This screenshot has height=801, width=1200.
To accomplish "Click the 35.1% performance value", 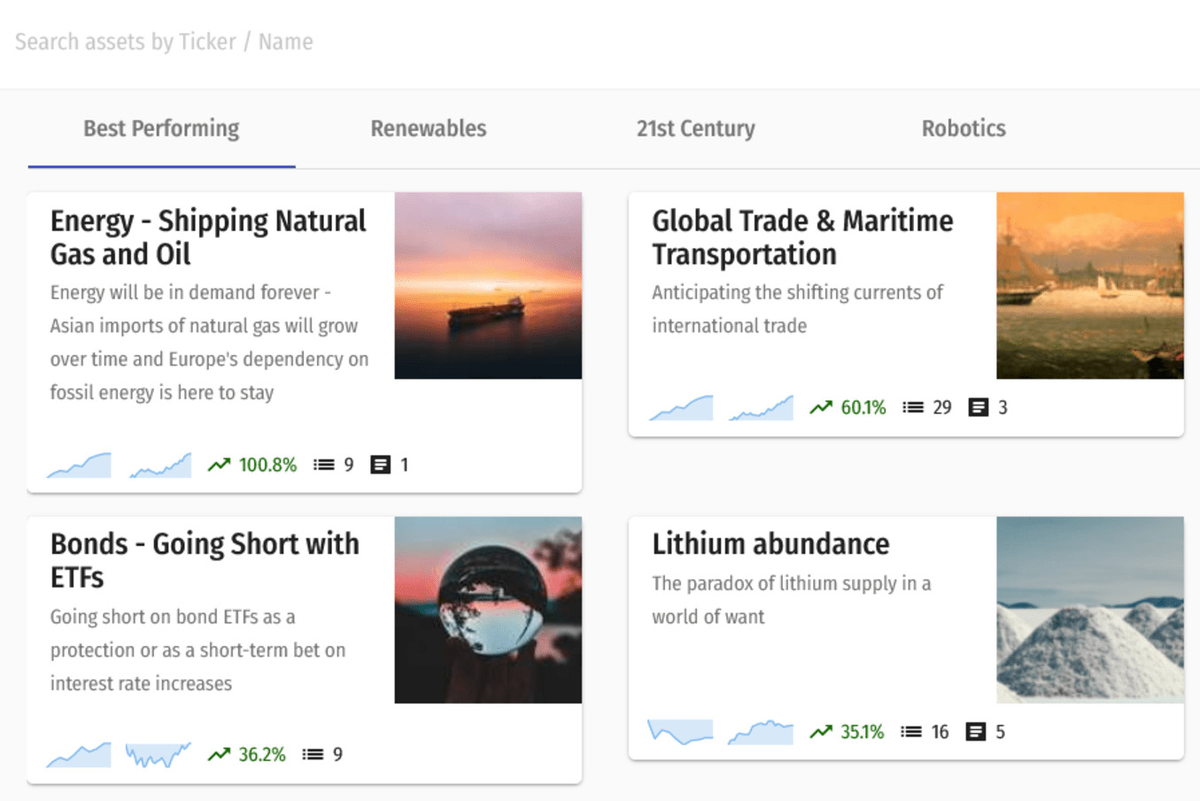I will (862, 732).
